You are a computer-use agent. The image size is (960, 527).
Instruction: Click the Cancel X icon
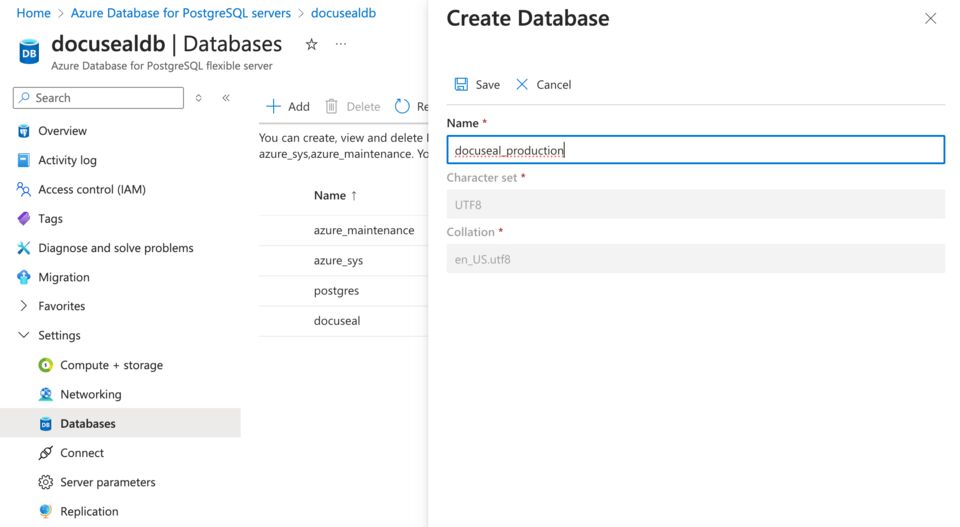pyautogui.click(x=522, y=84)
